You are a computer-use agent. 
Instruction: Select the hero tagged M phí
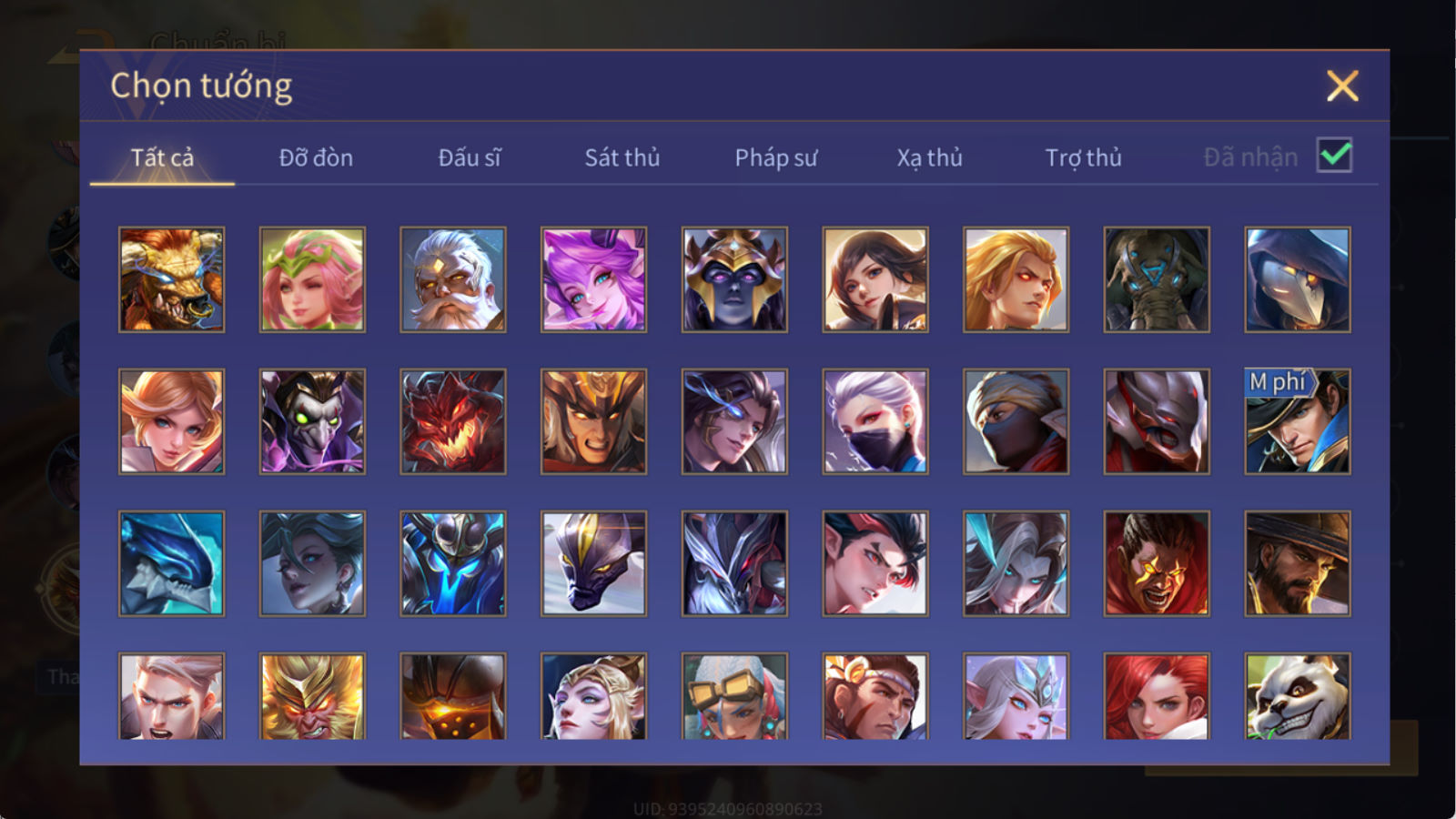1298,421
